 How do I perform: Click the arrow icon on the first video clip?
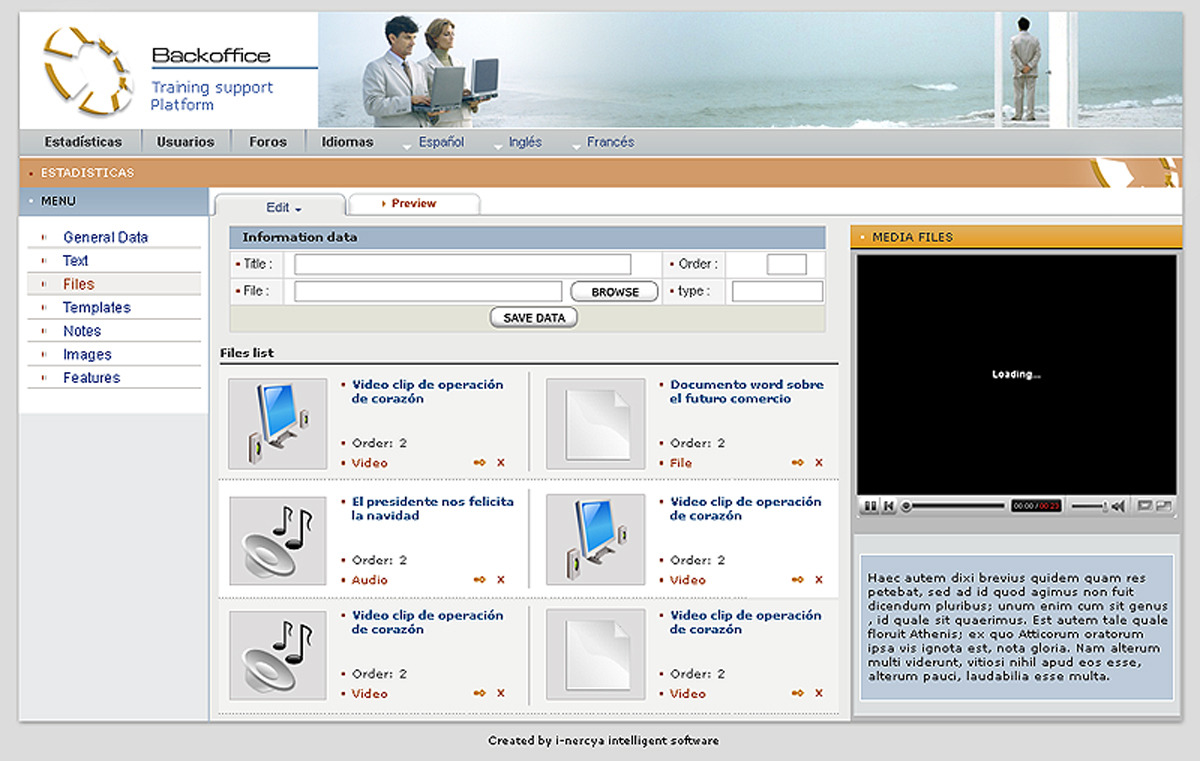click(480, 463)
